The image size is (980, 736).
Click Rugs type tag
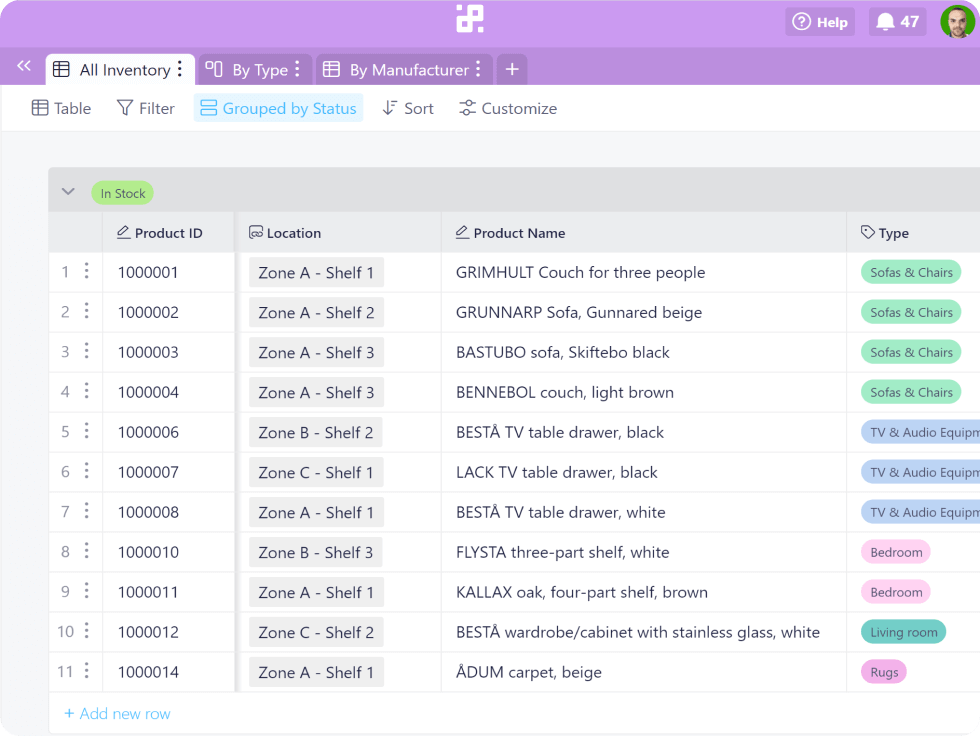[884, 672]
